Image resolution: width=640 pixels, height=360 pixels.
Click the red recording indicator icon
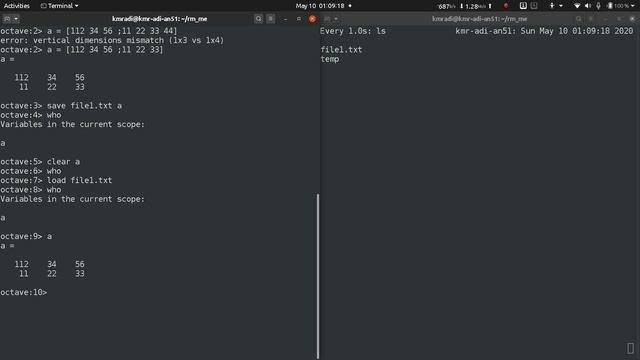click(506, 6)
